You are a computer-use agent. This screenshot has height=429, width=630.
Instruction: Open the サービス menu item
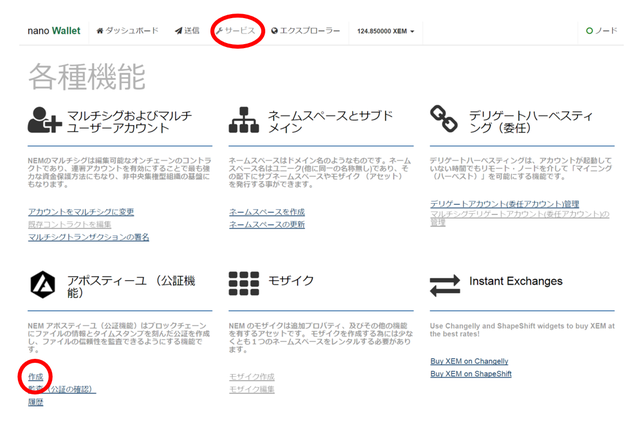click(236, 31)
